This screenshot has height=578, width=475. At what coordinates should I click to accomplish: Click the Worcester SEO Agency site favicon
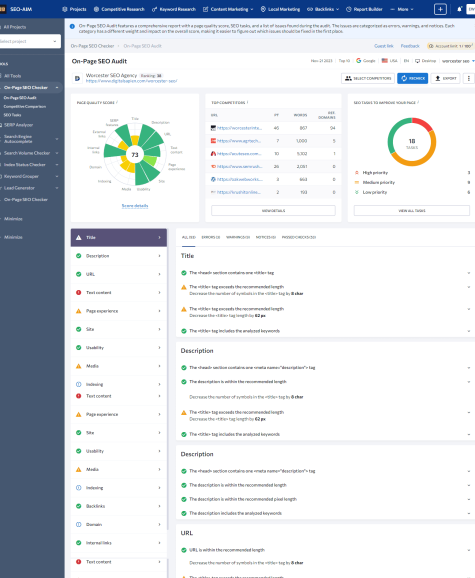point(77,78)
